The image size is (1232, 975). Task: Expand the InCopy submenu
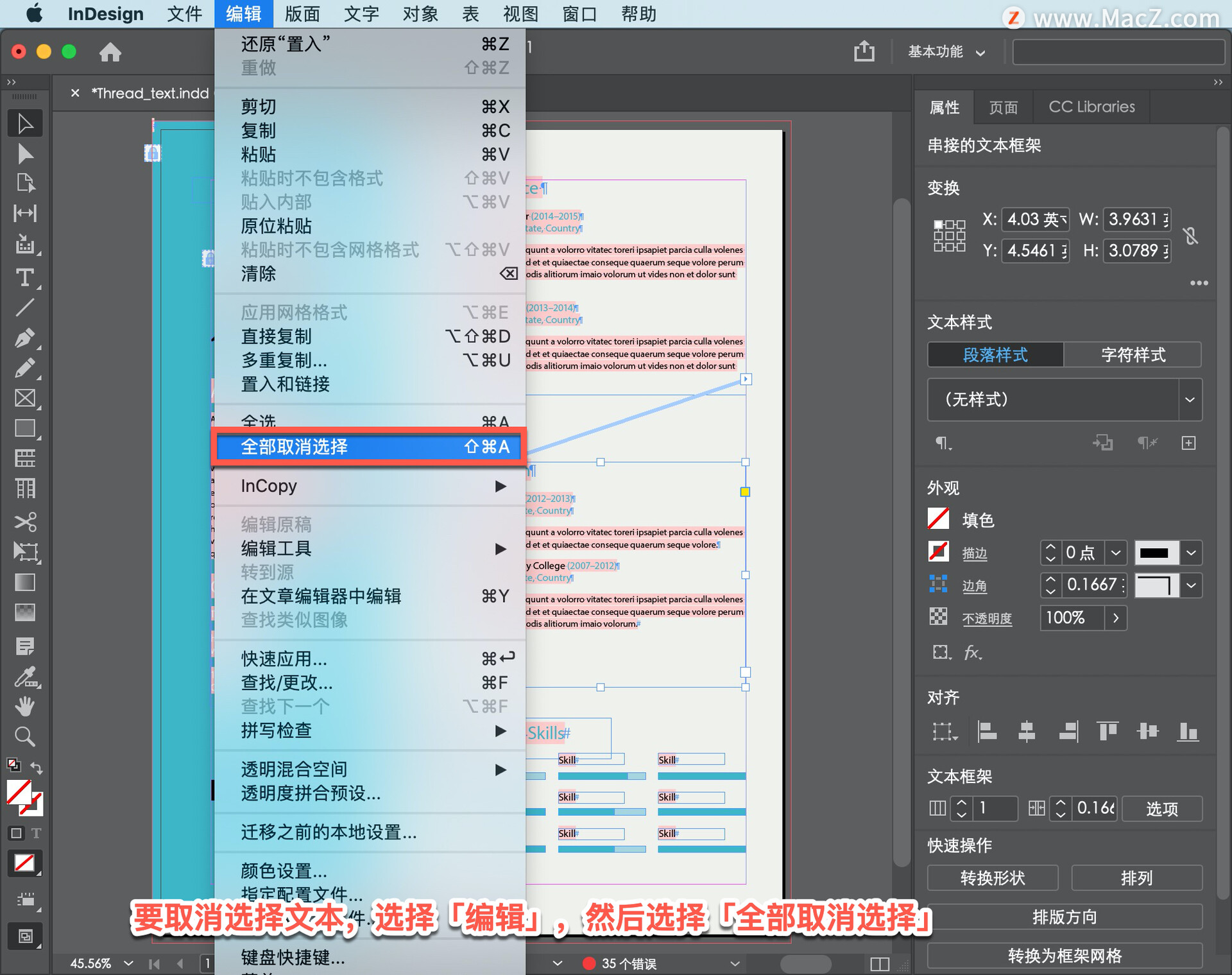(x=370, y=486)
